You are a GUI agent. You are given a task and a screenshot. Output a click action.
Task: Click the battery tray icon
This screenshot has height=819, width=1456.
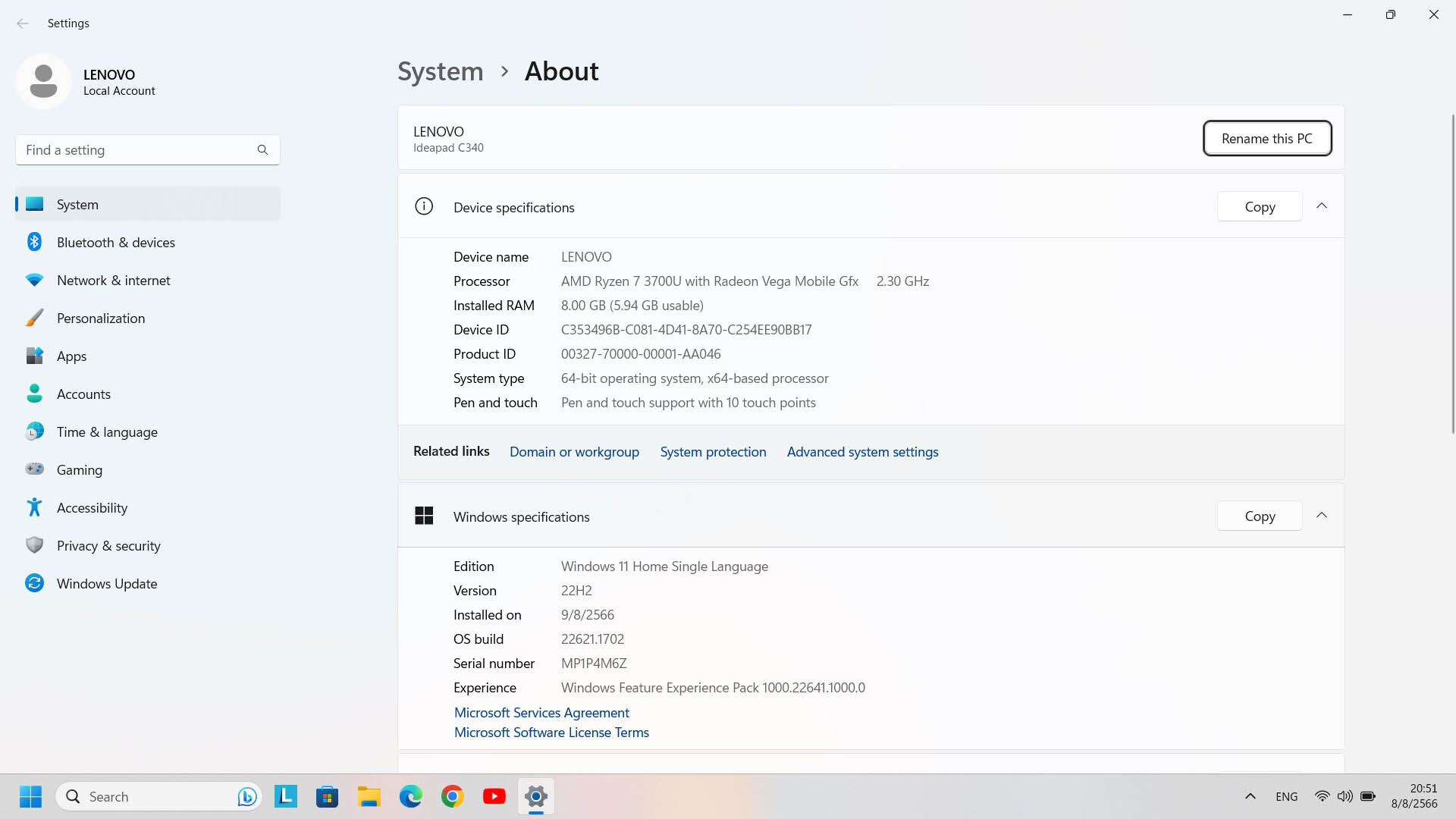coord(1368,796)
